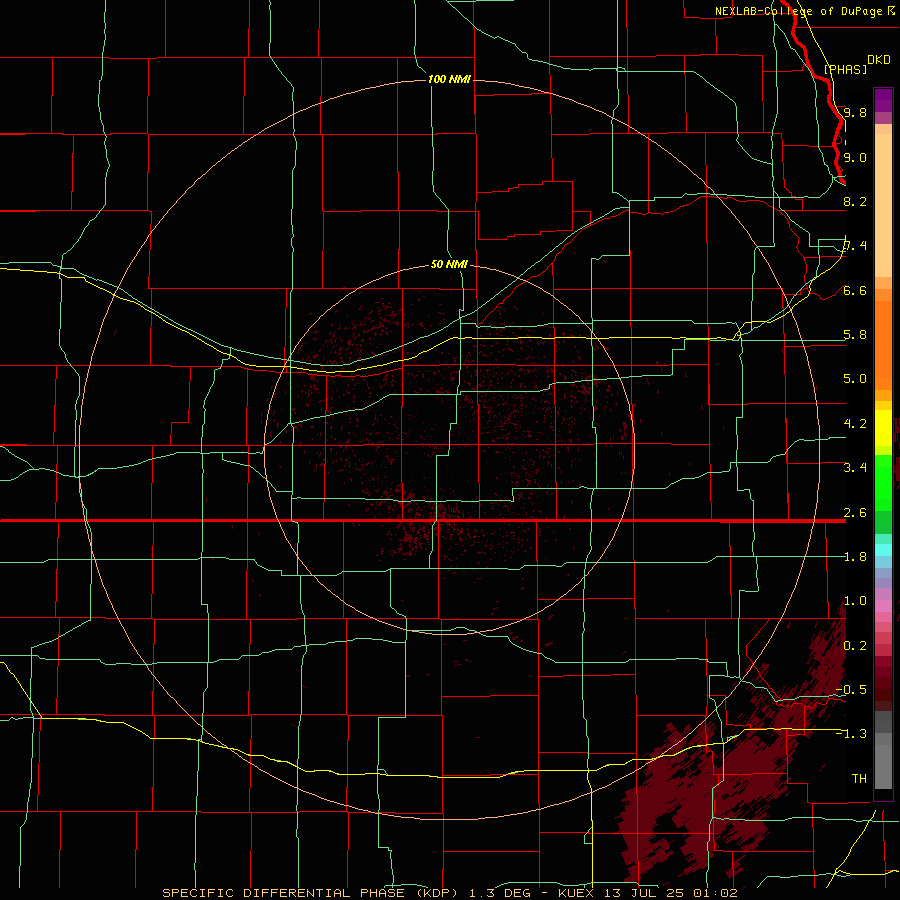Click the 3.4 value on the scale
The image size is (900, 900).
(855, 468)
